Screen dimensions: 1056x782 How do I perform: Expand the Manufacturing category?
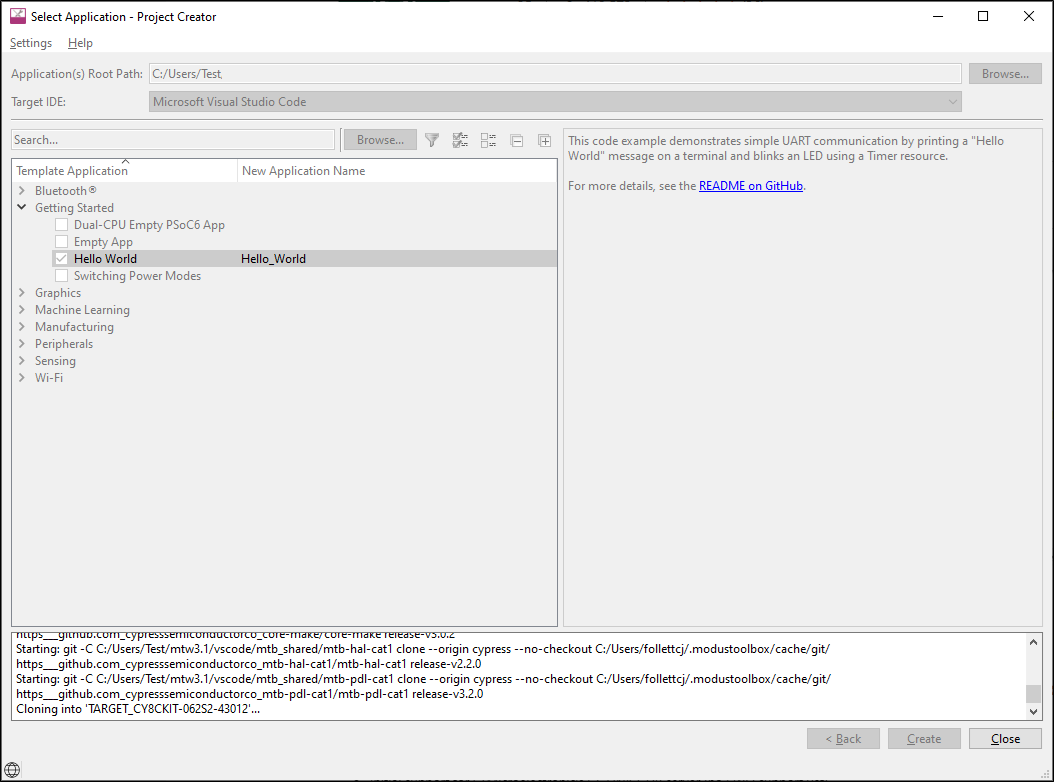[x=22, y=327]
